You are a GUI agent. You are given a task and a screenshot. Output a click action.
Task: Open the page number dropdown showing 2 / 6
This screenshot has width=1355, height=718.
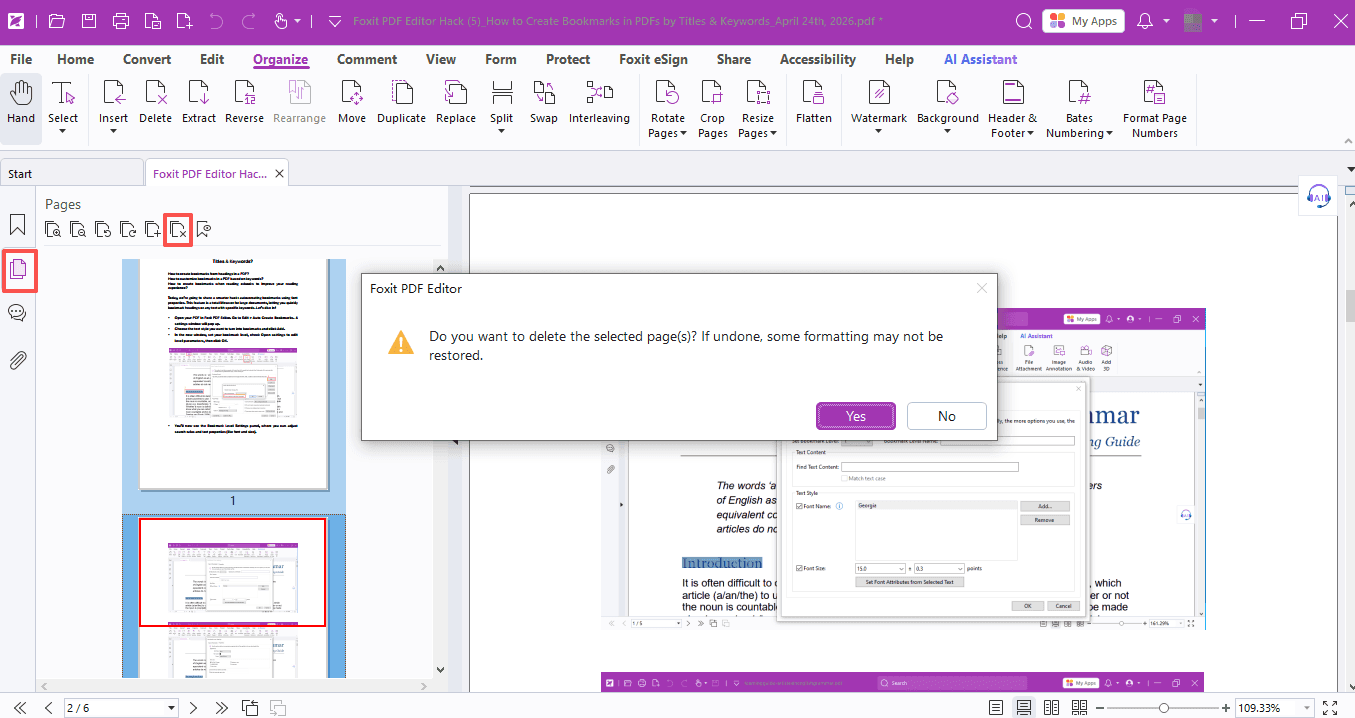[171, 708]
